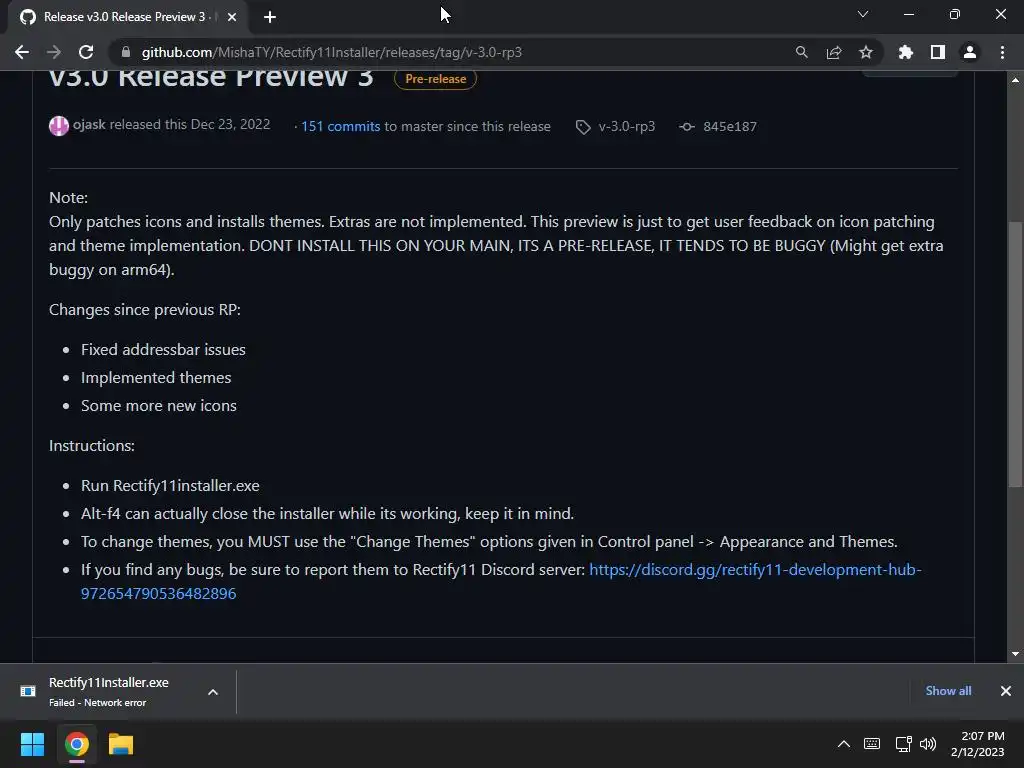
Task: Click the commit icon beside 845e187
Action: coord(686,127)
